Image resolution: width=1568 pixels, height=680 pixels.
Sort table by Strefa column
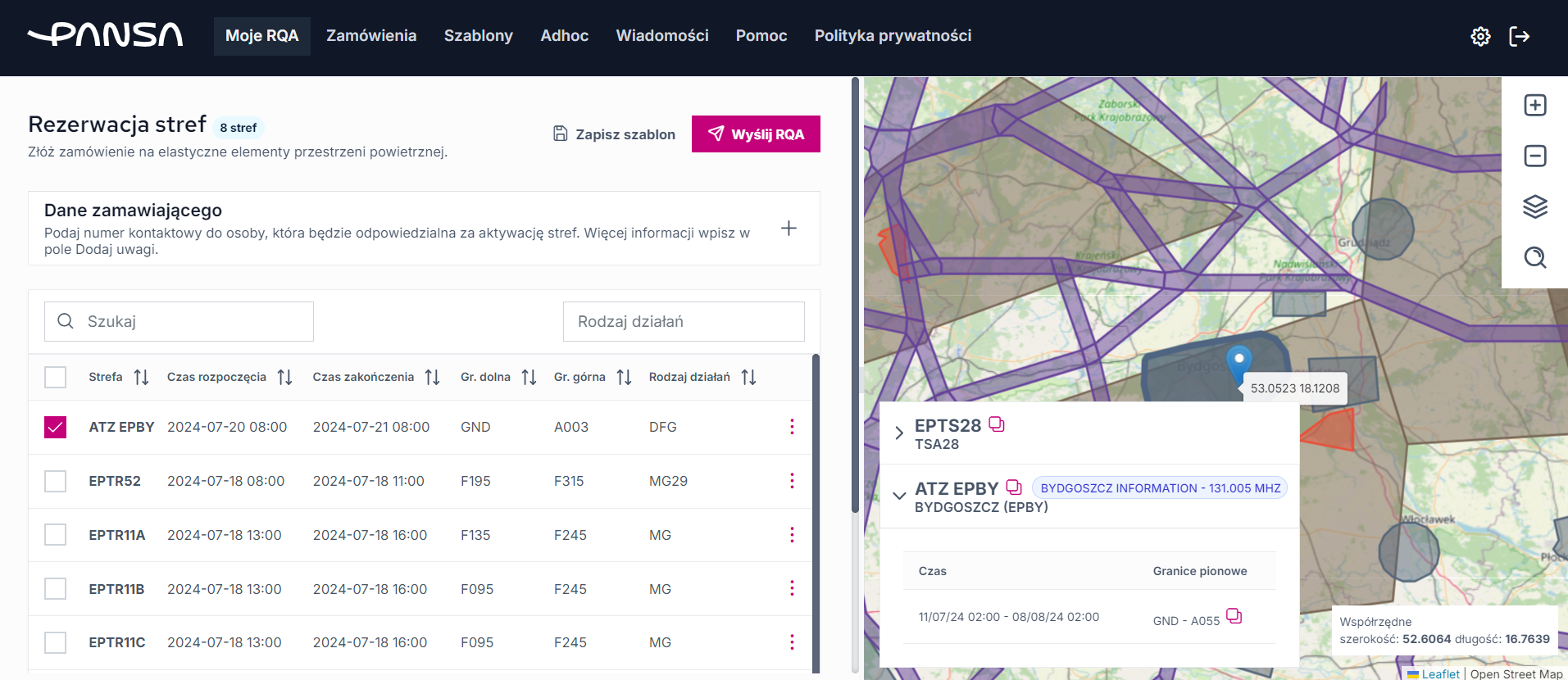click(x=141, y=377)
